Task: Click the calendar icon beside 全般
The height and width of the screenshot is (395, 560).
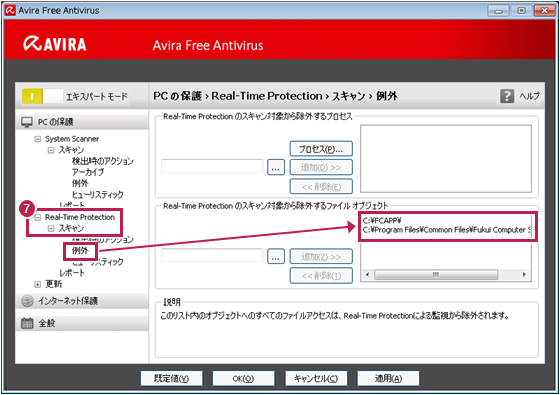Action: (x=27, y=323)
